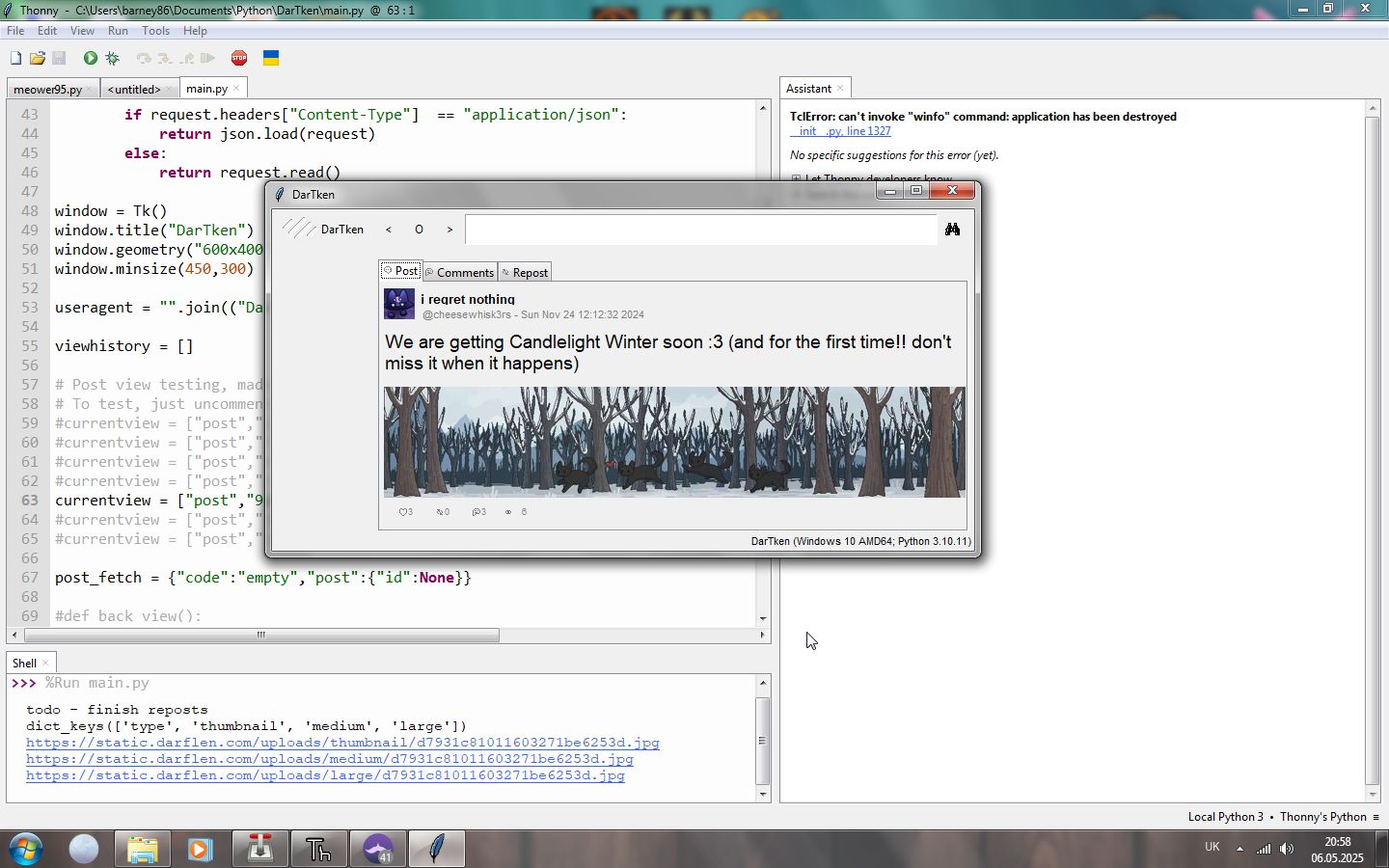Open the Run menu
This screenshot has height=868, width=1389.
pyautogui.click(x=118, y=31)
